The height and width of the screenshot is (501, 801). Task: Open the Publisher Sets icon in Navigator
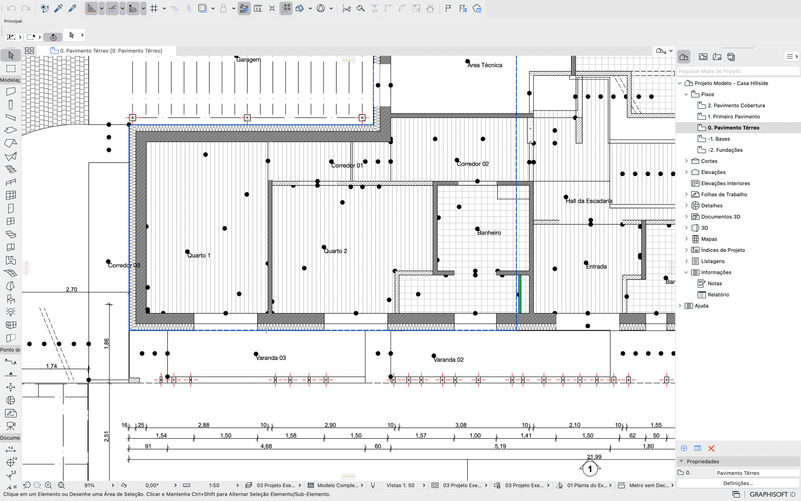(x=731, y=57)
